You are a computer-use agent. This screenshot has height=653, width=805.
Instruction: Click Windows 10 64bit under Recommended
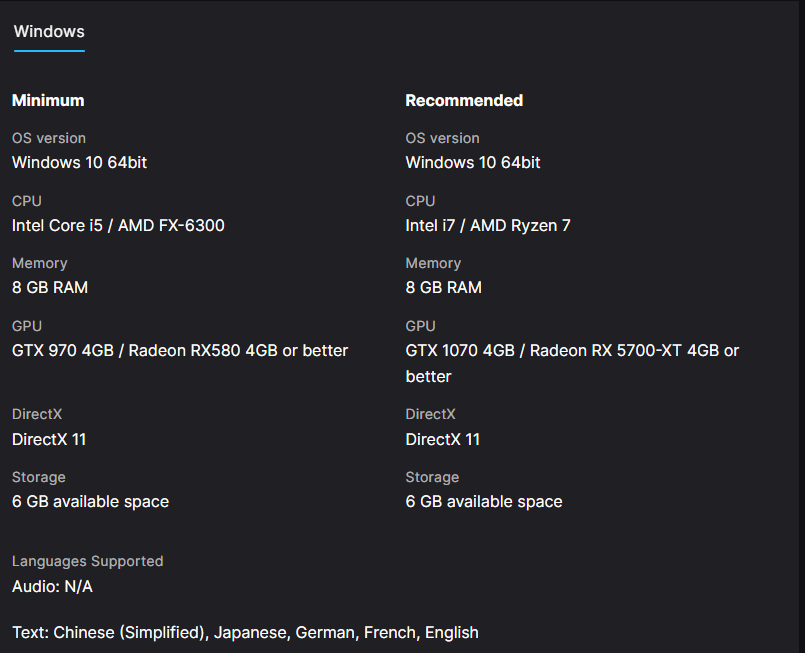pos(473,162)
